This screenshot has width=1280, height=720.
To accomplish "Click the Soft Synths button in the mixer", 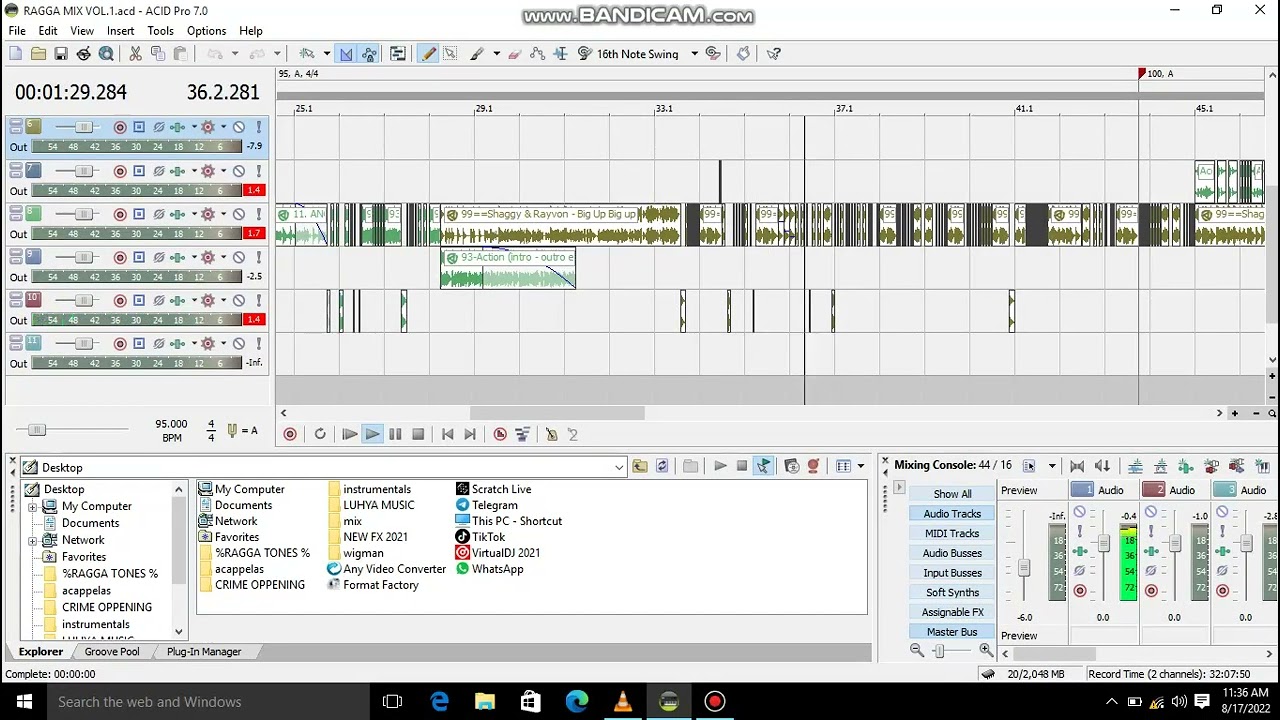I will click(x=952, y=593).
